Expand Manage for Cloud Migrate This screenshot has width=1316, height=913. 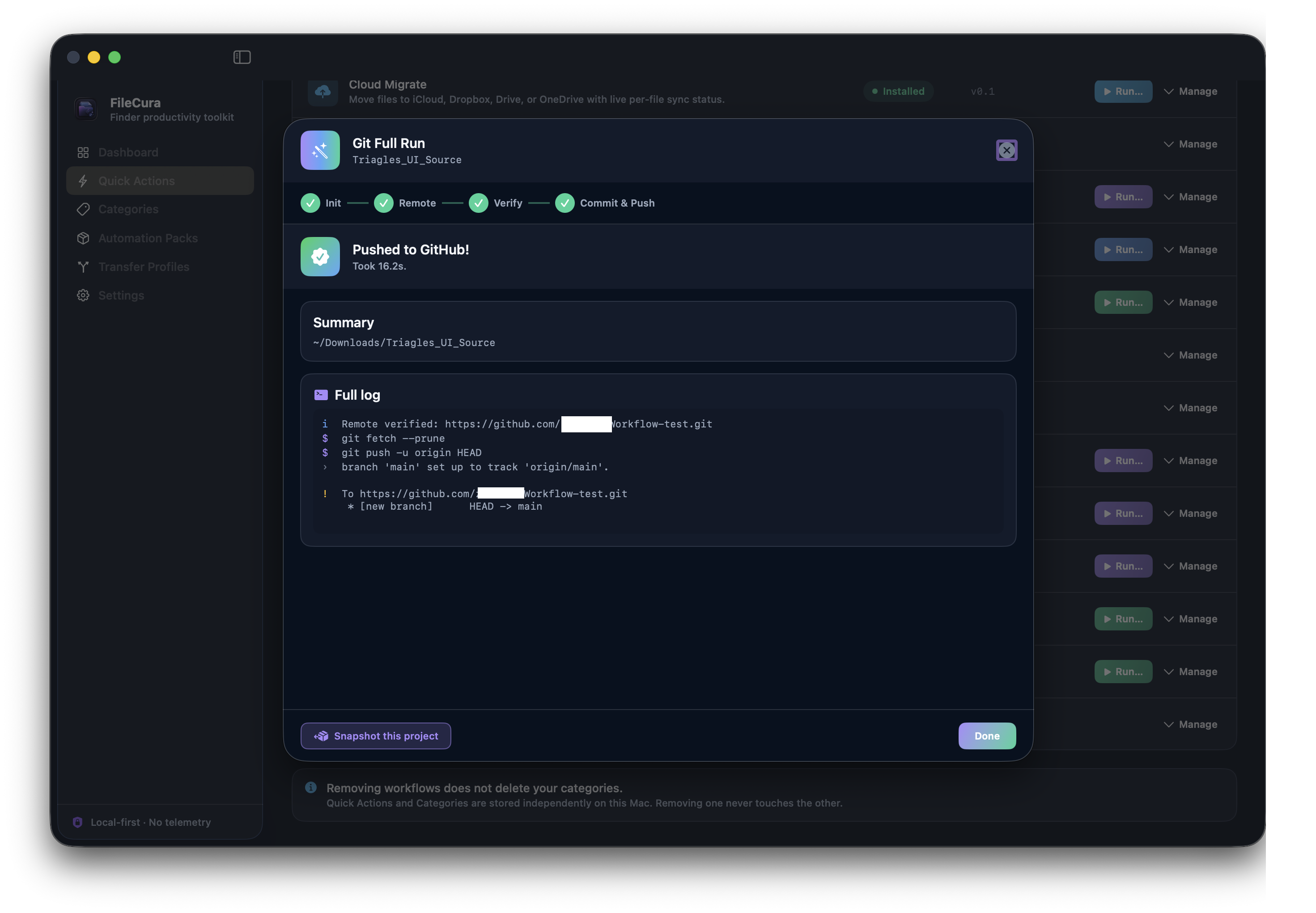[x=1190, y=92]
